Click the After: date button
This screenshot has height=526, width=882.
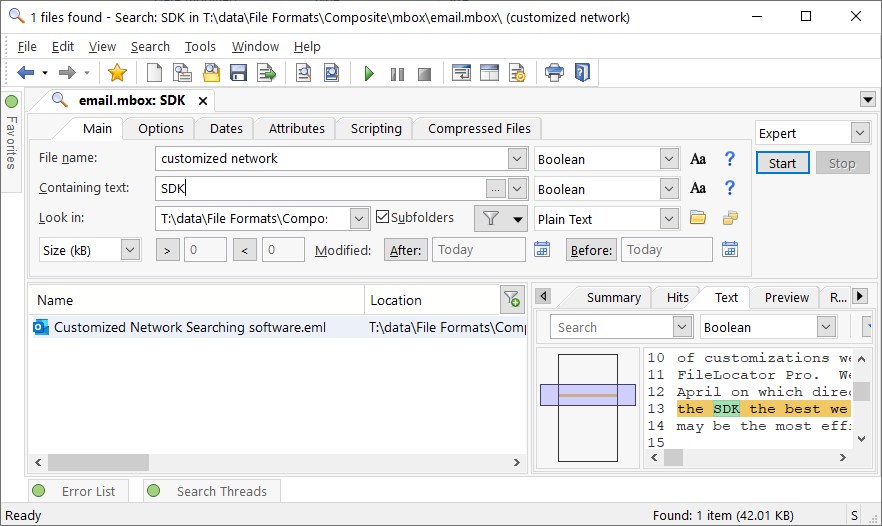click(406, 250)
